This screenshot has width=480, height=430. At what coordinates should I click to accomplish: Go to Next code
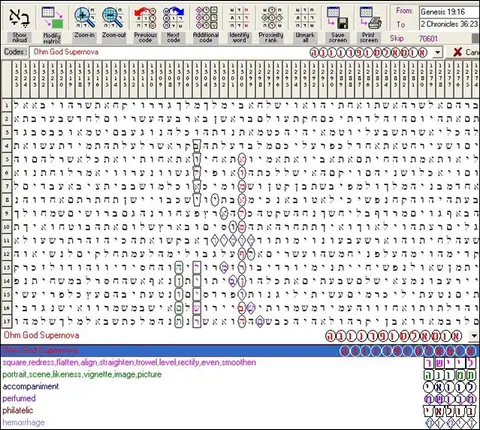(173, 18)
